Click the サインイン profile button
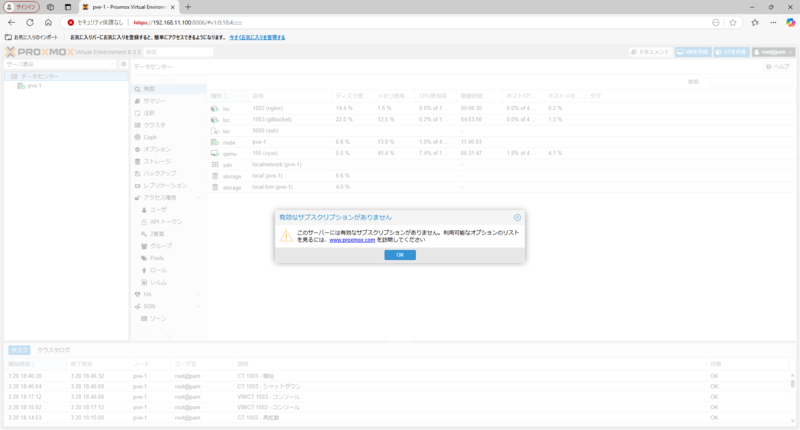This screenshot has width=800, height=430. point(21,7)
